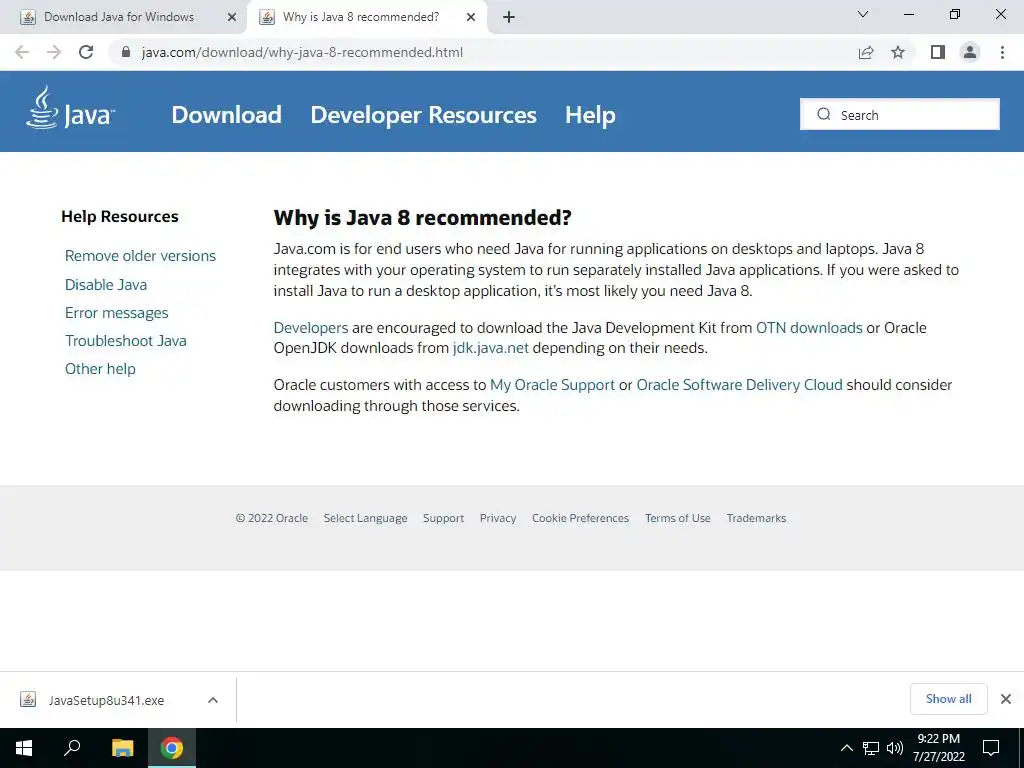
Task: Click the address bar URL
Action: 302,52
